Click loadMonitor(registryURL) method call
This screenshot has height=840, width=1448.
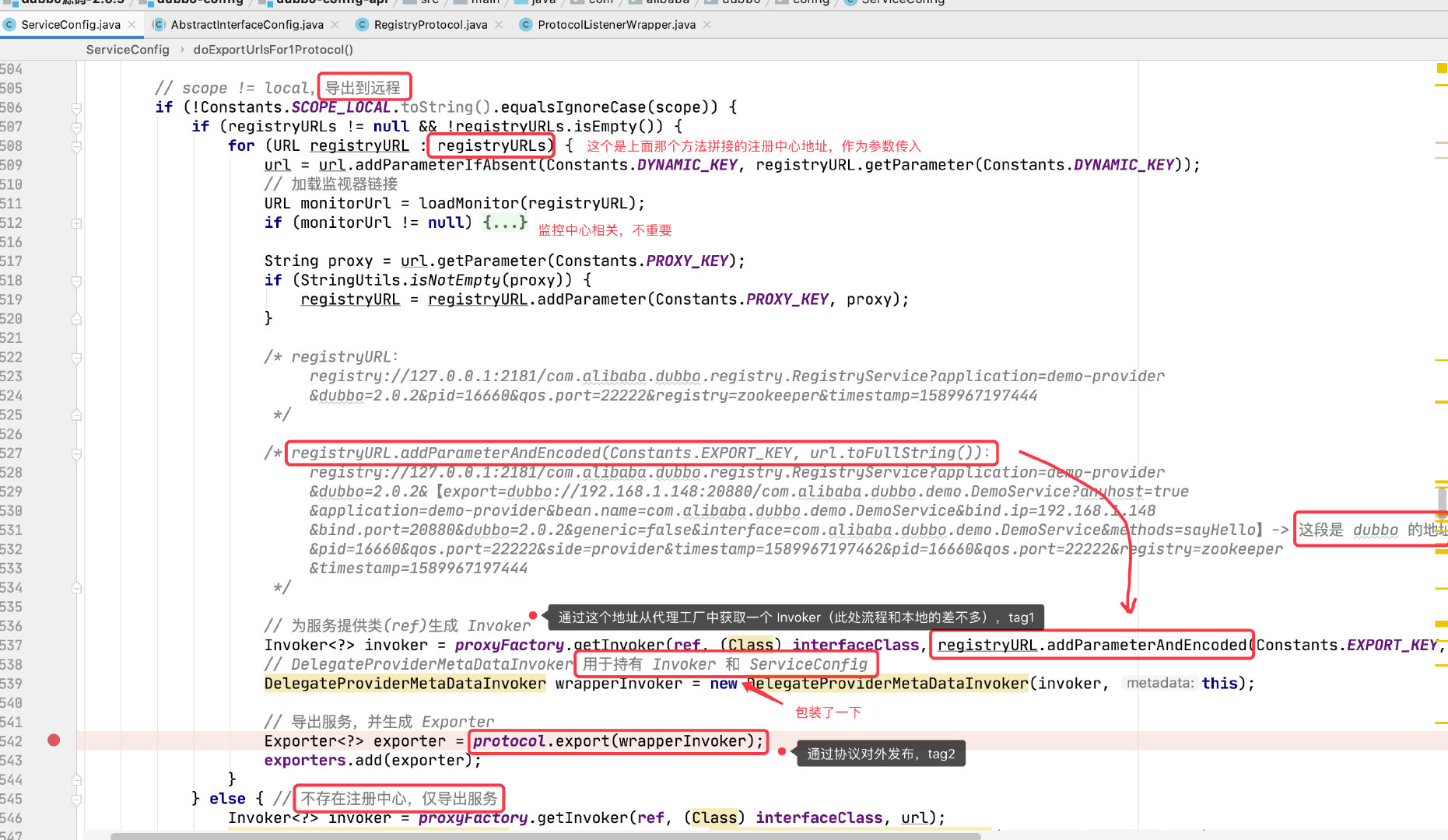click(527, 204)
